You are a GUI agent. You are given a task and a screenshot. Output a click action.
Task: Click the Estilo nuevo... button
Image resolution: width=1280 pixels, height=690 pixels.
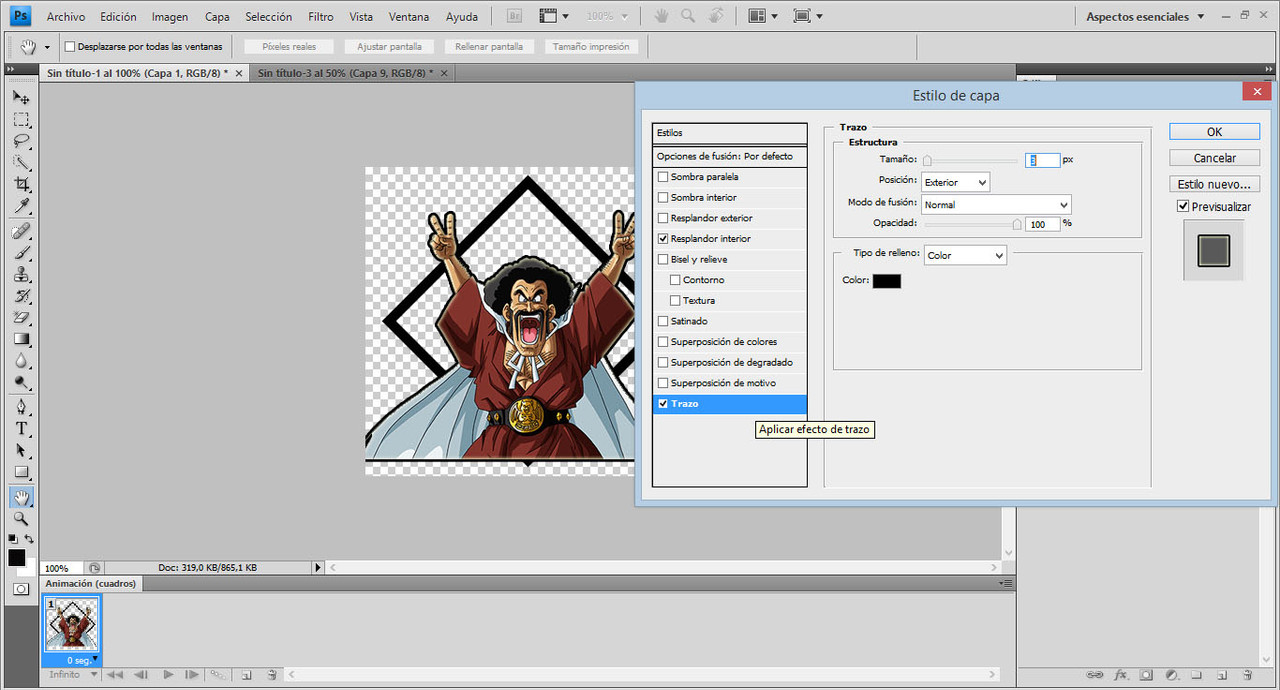tap(1214, 184)
